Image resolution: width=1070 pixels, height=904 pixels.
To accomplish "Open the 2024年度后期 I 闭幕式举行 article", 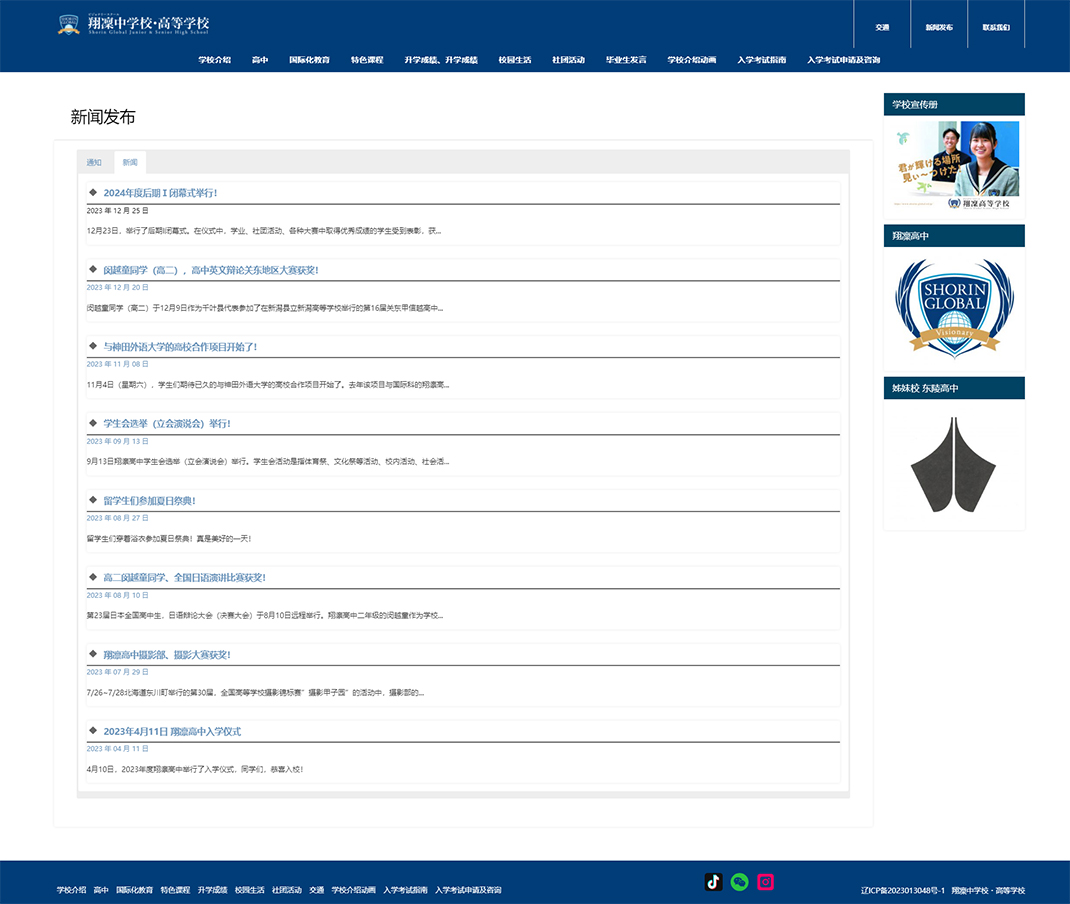I will [x=160, y=193].
